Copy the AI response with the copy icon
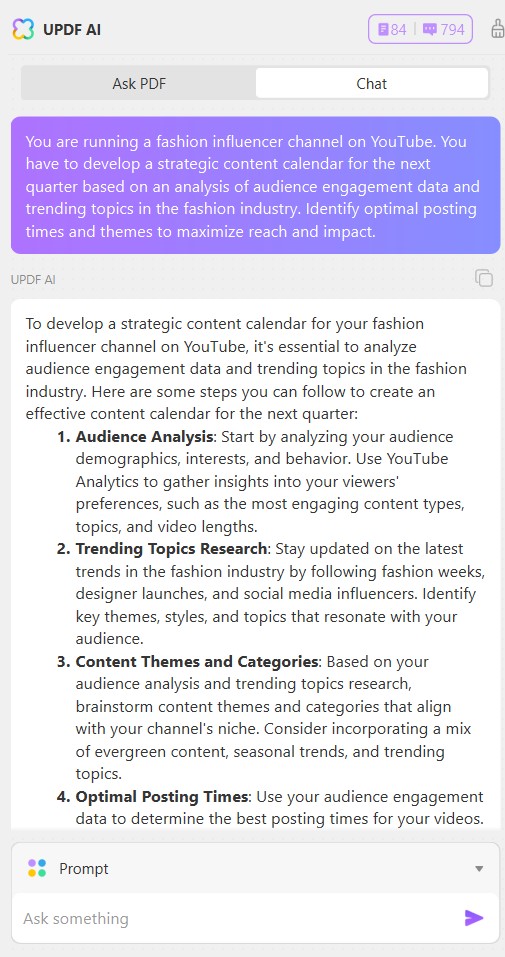The image size is (505, 957). tap(484, 278)
